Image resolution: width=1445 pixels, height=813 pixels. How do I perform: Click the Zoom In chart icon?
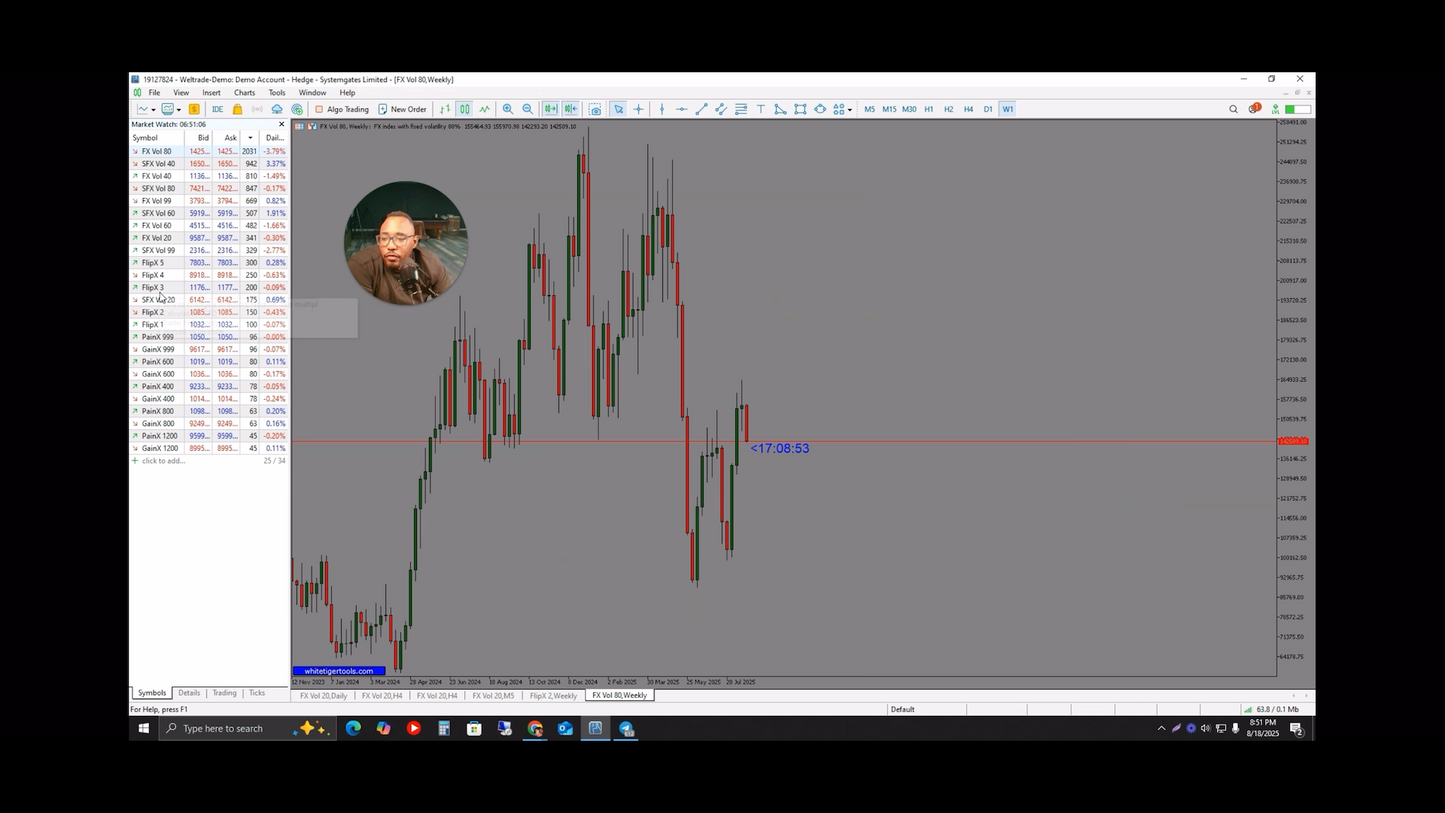click(508, 109)
